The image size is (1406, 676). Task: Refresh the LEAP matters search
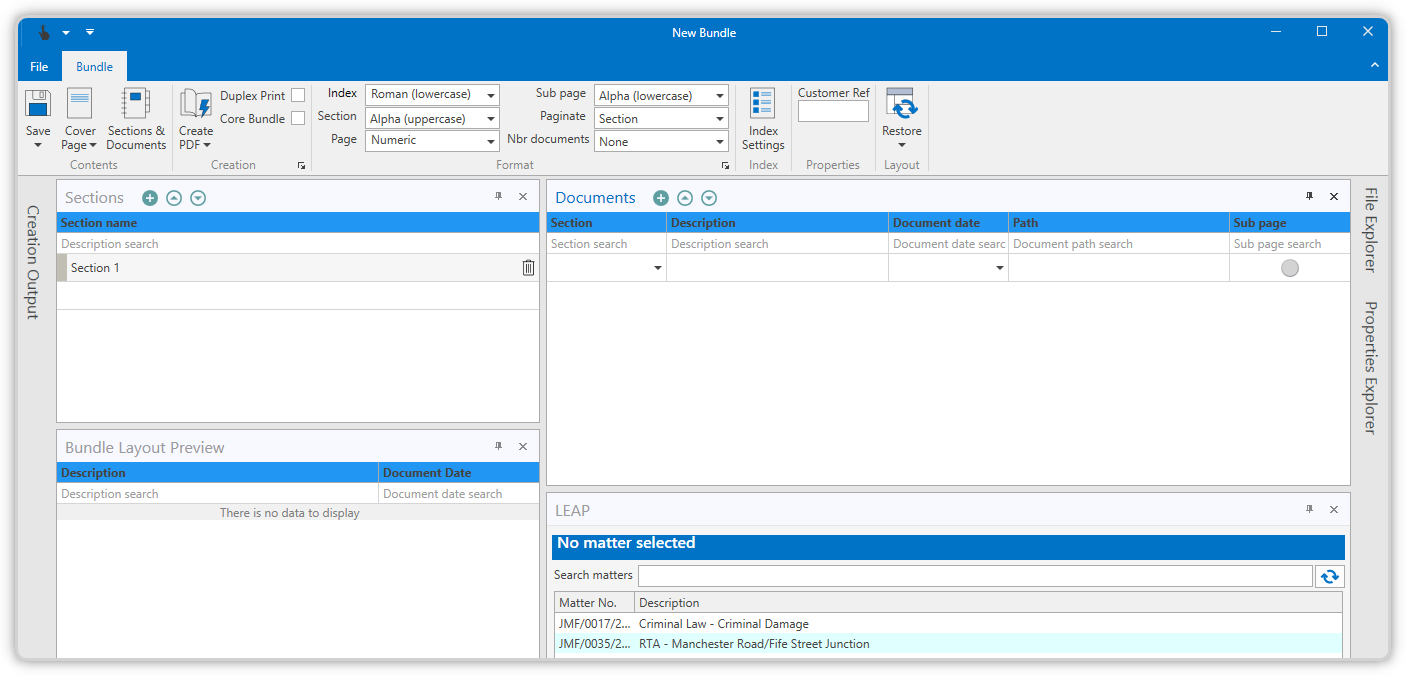[x=1330, y=576]
